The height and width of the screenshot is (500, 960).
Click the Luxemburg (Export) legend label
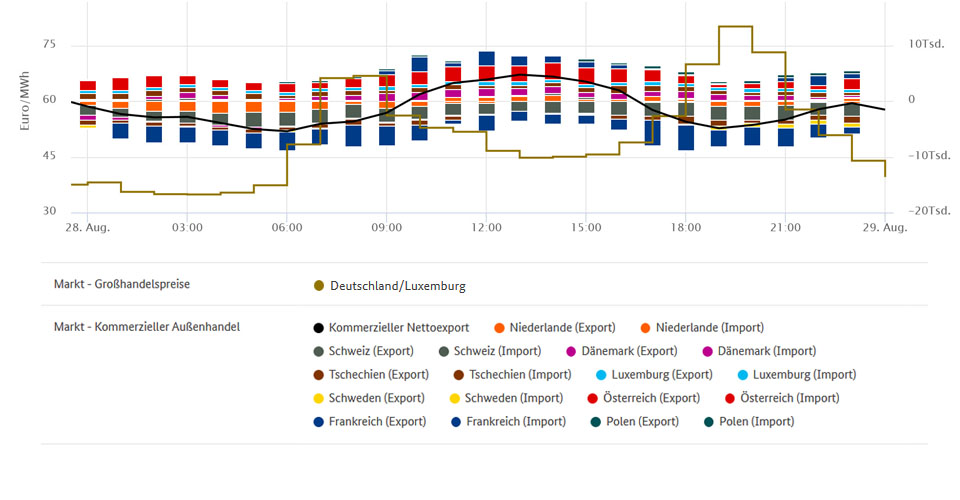pos(662,375)
